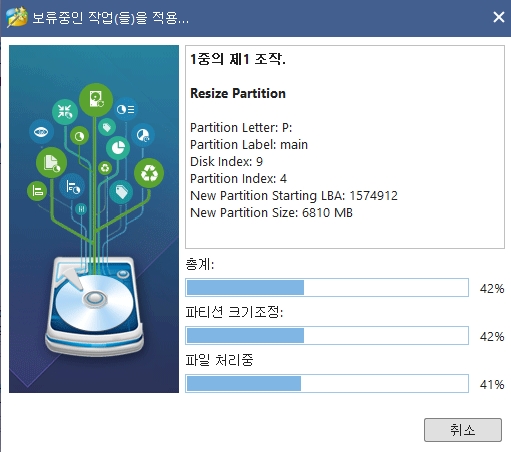This screenshot has width=511, height=452.
Task: Click the New Partition Size line
Action: 271,213
